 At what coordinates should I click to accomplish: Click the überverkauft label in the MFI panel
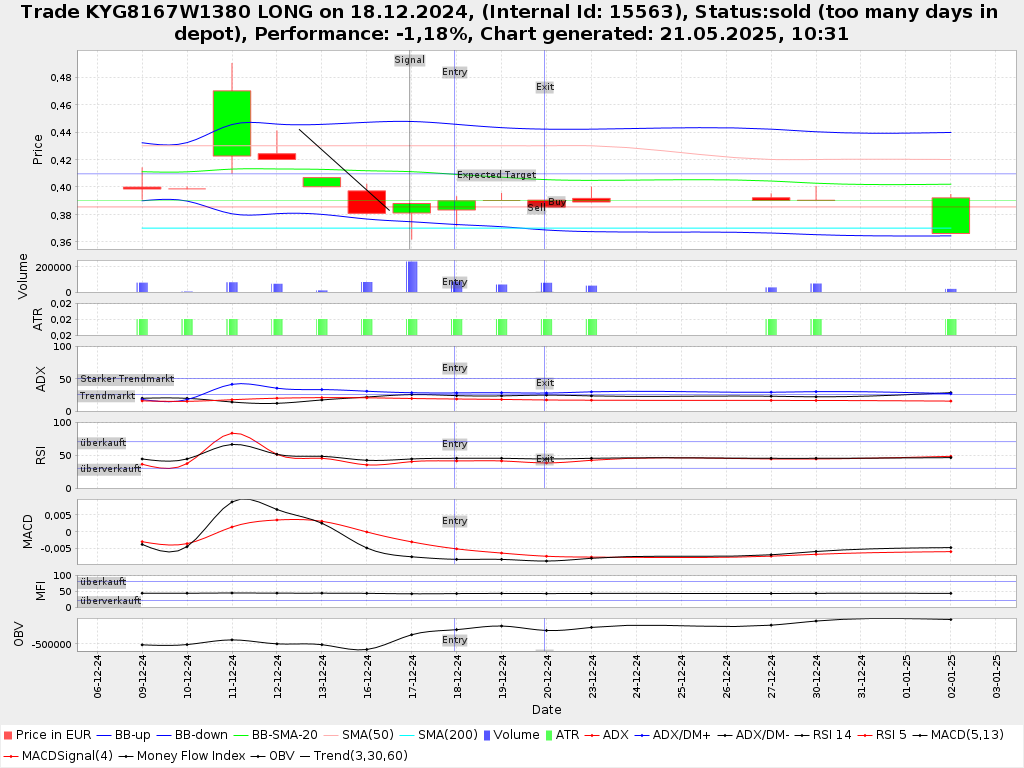pos(110,601)
